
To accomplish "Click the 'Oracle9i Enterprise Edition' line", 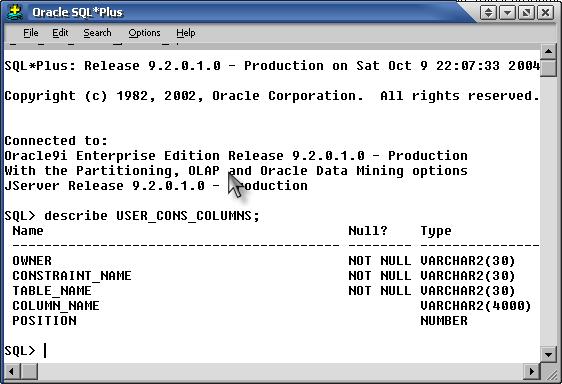I will tap(236, 156).
